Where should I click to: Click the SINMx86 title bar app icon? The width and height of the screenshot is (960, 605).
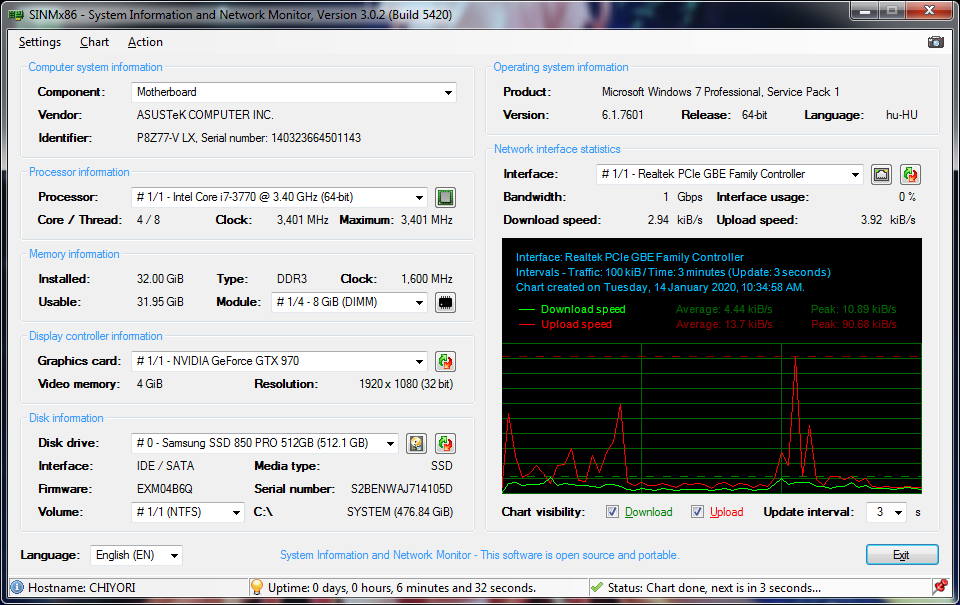click(x=16, y=15)
